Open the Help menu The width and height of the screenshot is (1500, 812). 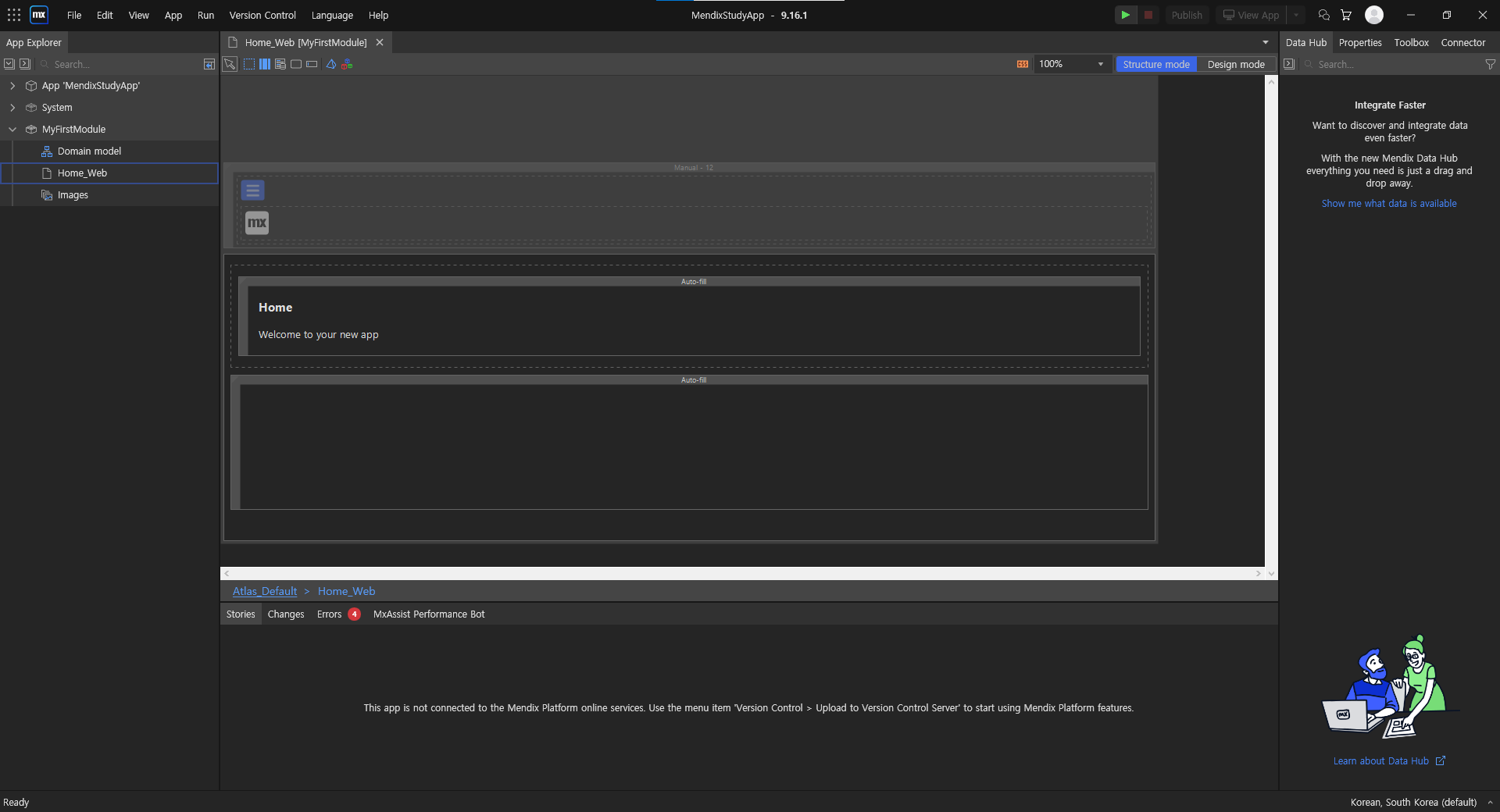(x=378, y=15)
